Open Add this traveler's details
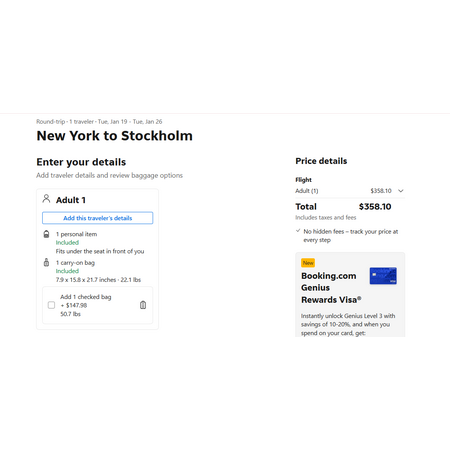Viewport: 450px width, 450px height. pos(98,218)
